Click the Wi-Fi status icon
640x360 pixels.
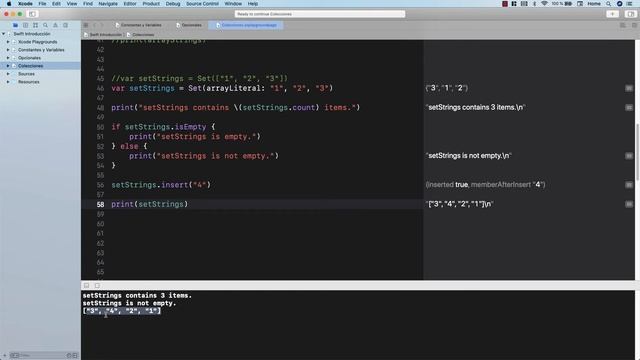(x=544, y=4)
